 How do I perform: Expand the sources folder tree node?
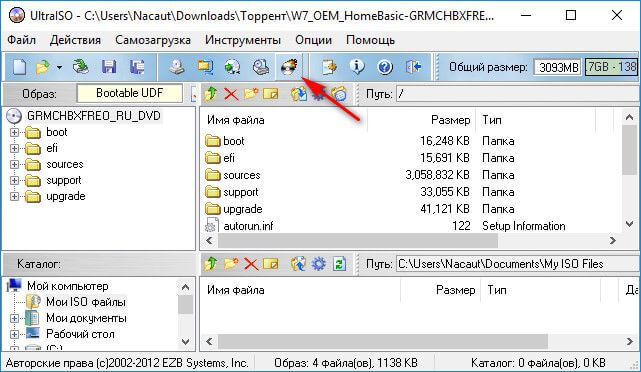point(14,164)
